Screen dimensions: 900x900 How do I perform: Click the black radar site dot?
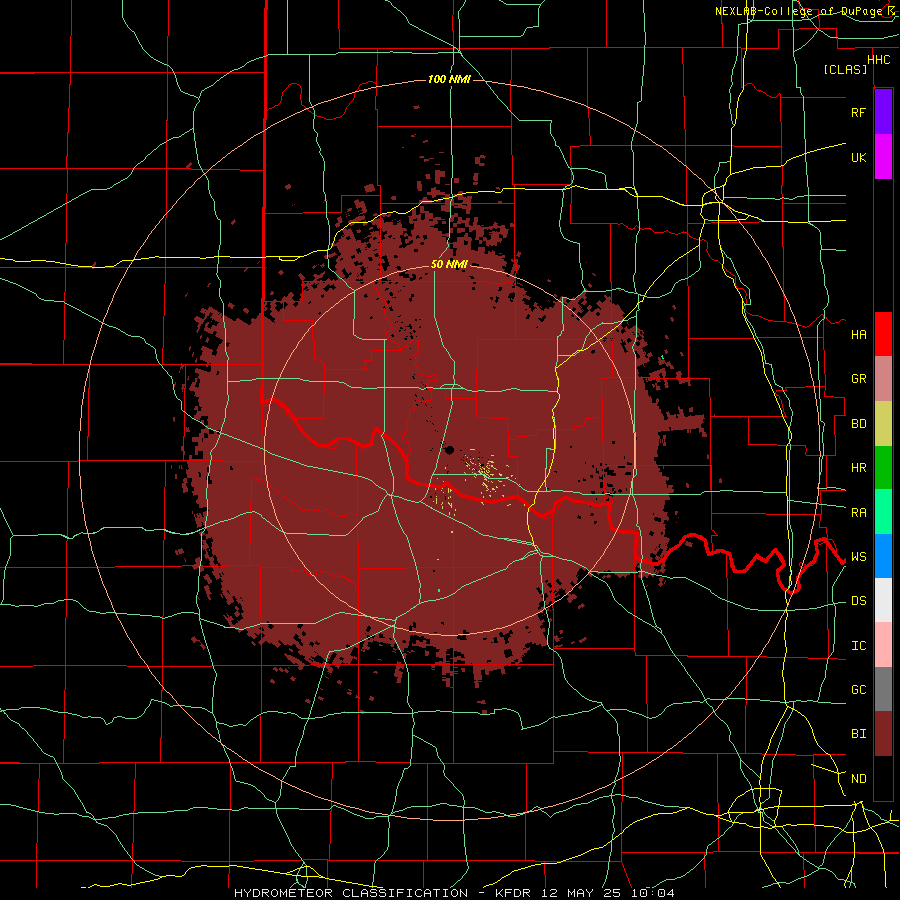click(449, 450)
